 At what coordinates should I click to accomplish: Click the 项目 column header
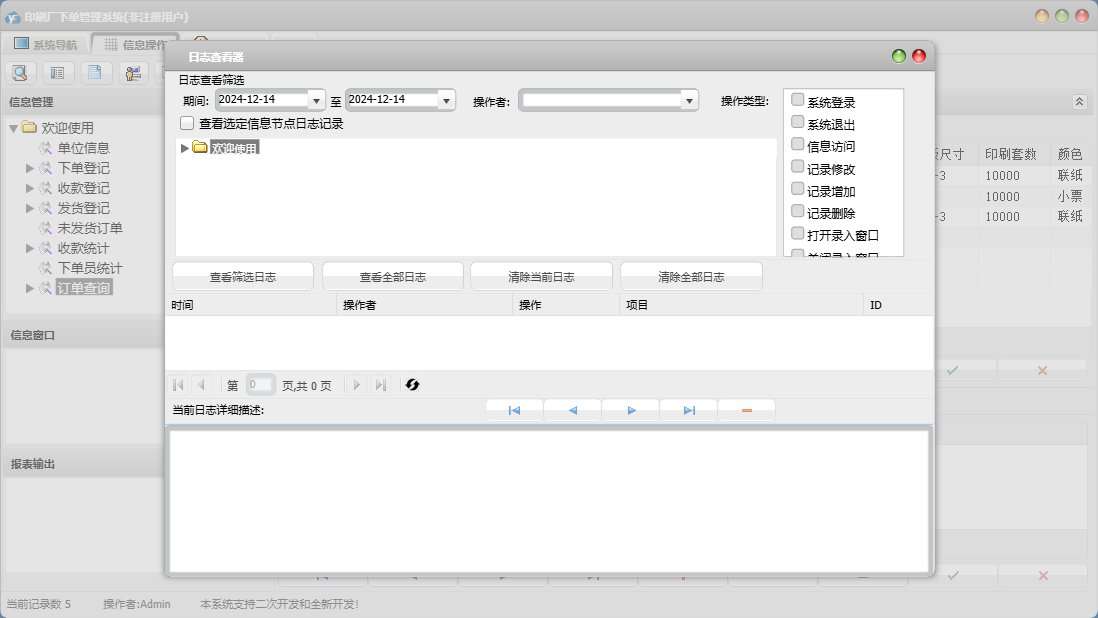click(x=741, y=305)
